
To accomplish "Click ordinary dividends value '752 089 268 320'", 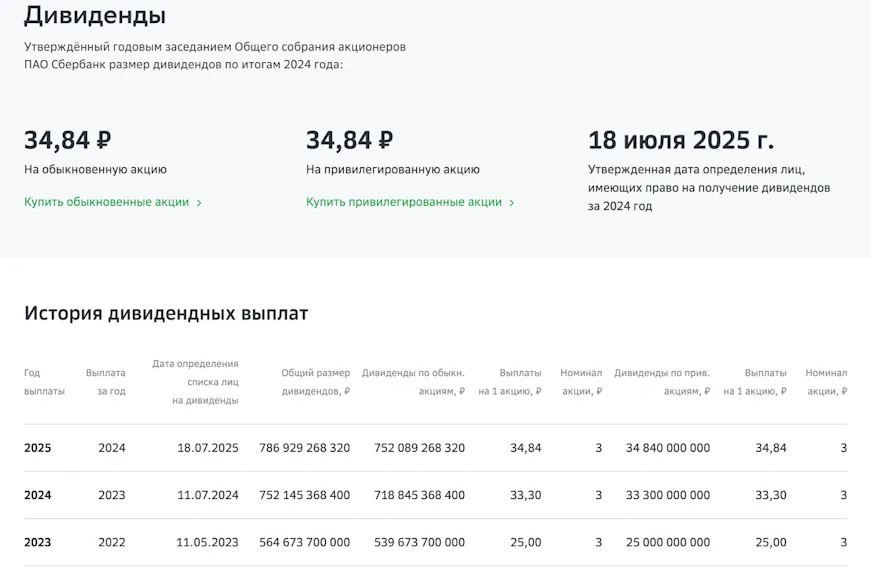I will point(419,448).
